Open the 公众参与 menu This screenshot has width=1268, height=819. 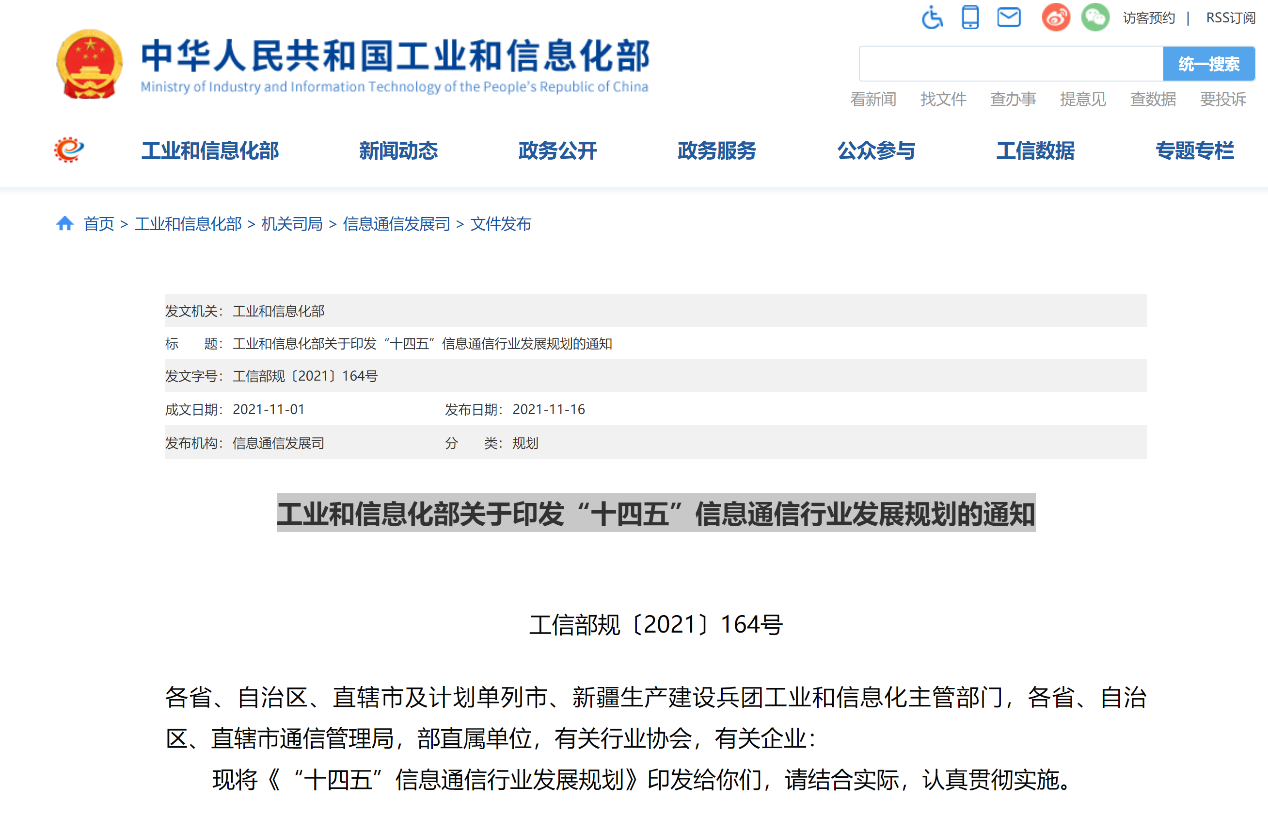tap(876, 150)
